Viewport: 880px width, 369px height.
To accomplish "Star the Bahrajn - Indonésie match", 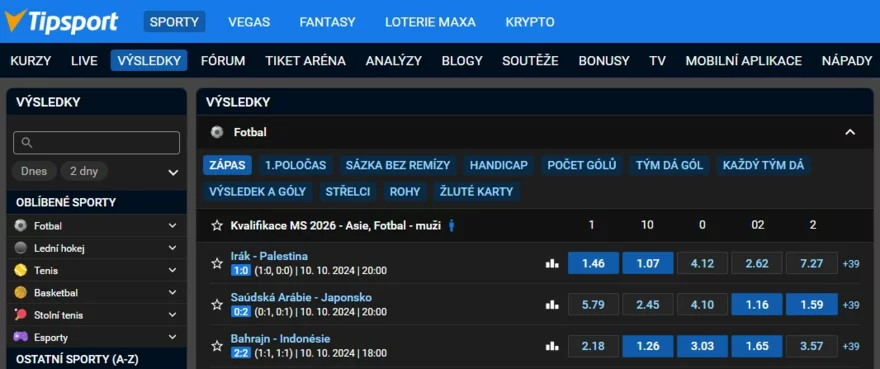I will [x=217, y=346].
